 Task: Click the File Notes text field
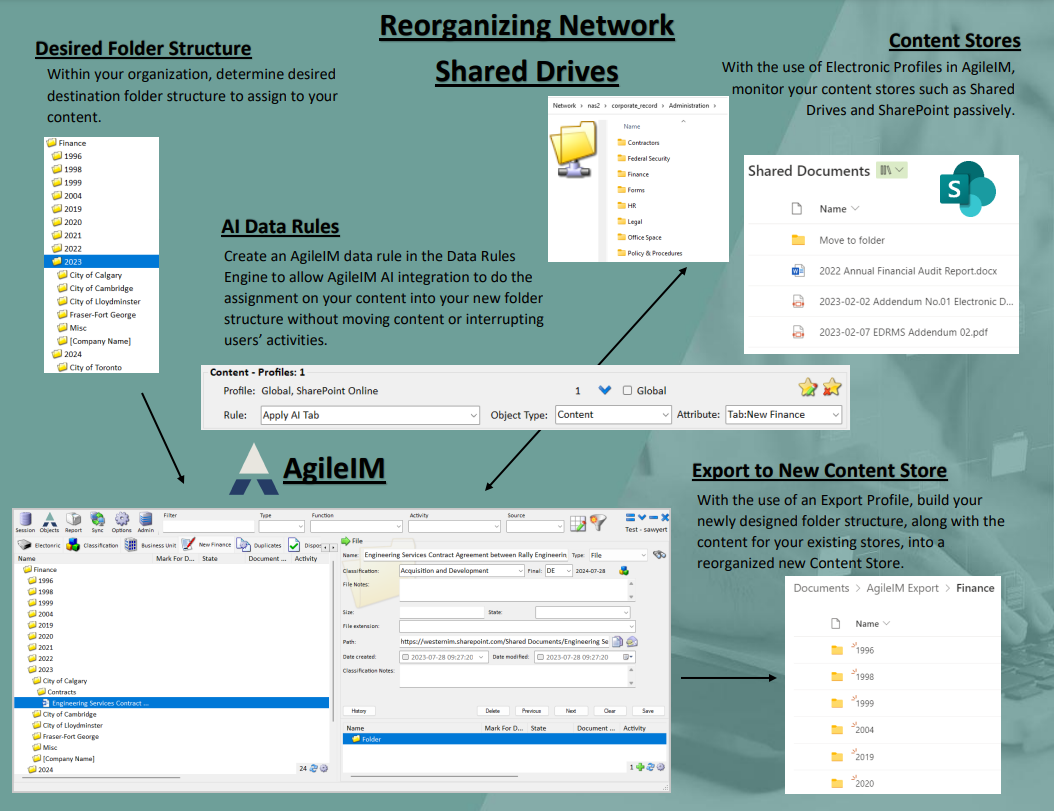click(x=515, y=590)
